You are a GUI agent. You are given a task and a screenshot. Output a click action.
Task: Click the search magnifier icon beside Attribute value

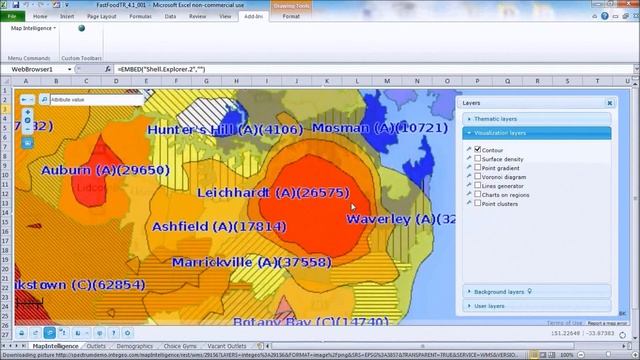44,100
